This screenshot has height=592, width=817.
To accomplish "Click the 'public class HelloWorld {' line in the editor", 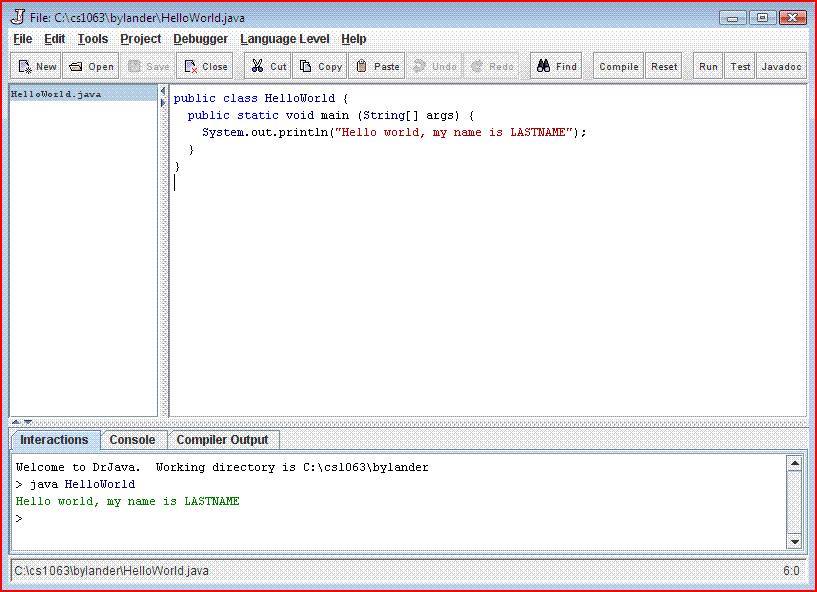I will 261,98.
